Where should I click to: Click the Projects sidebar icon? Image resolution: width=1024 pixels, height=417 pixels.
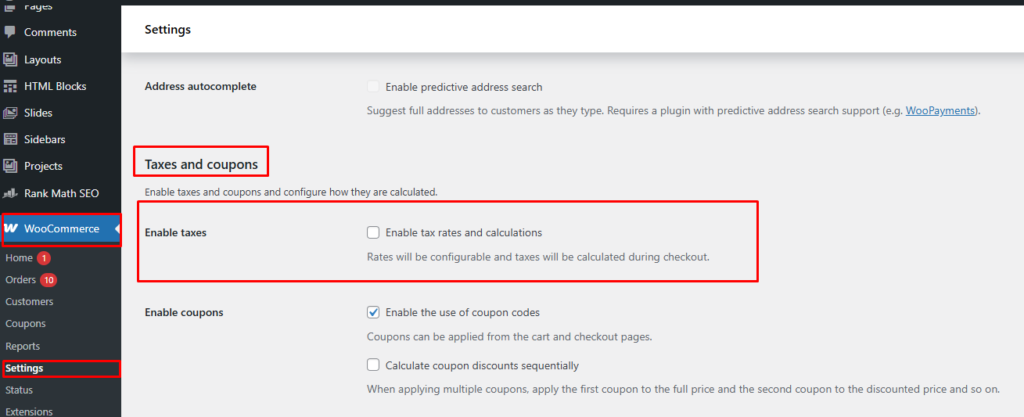pyautogui.click(x=11, y=166)
